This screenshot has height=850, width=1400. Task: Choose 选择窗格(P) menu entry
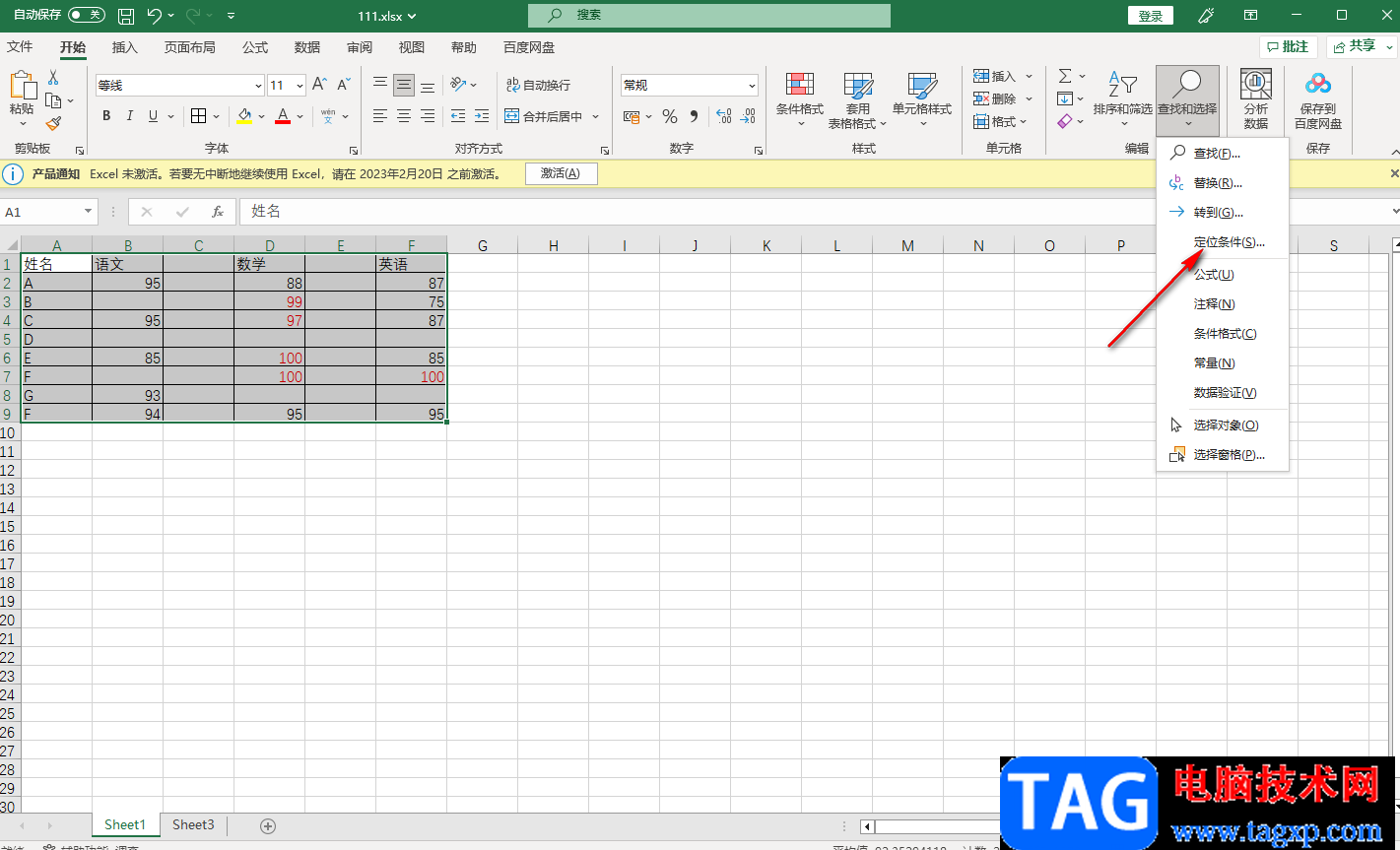click(1223, 455)
